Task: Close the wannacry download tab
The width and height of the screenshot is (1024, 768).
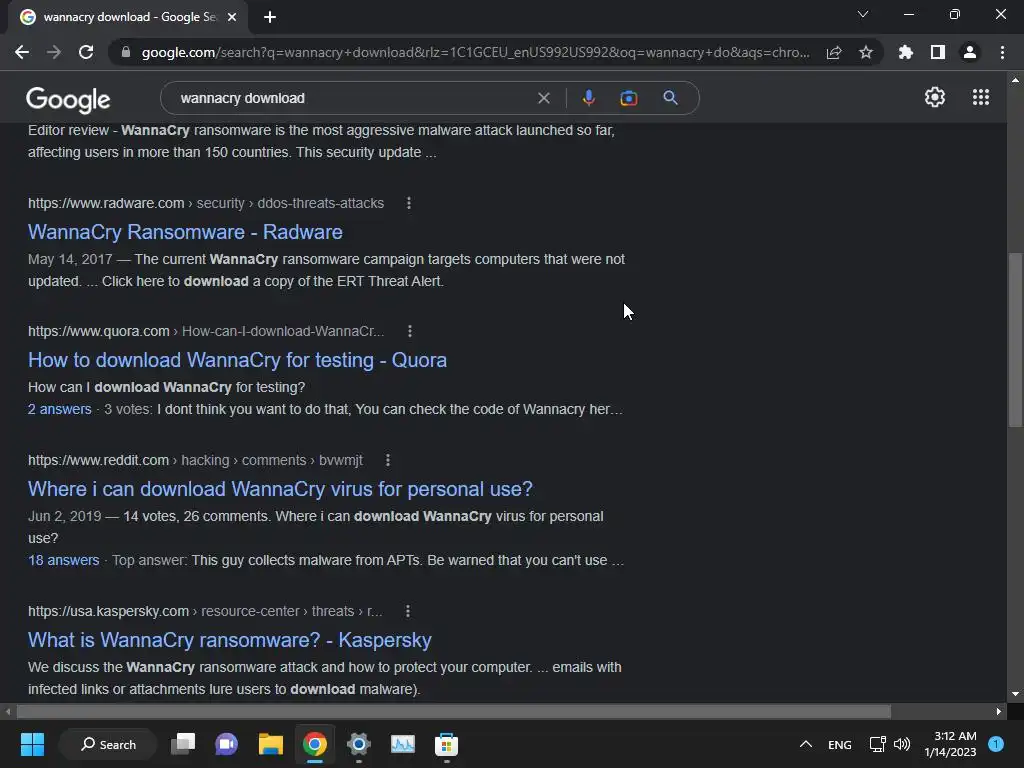Action: pos(232,17)
